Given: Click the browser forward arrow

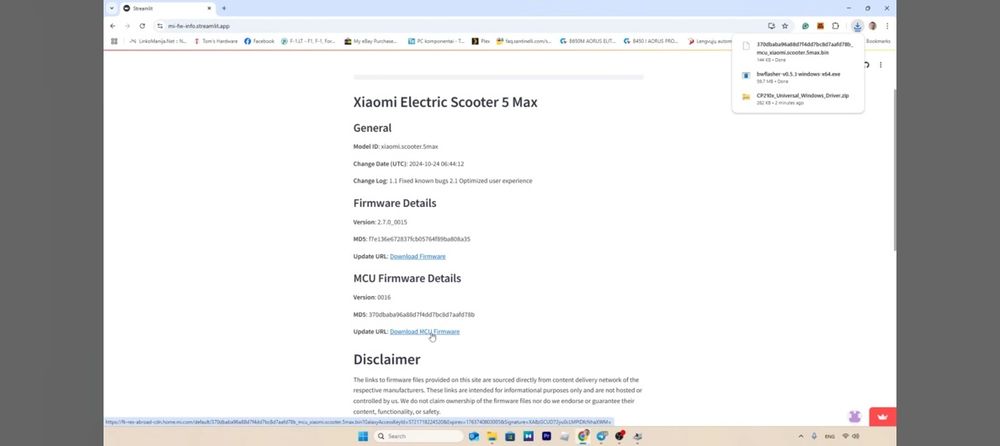Looking at the screenshot, I should tap(128, 26).
